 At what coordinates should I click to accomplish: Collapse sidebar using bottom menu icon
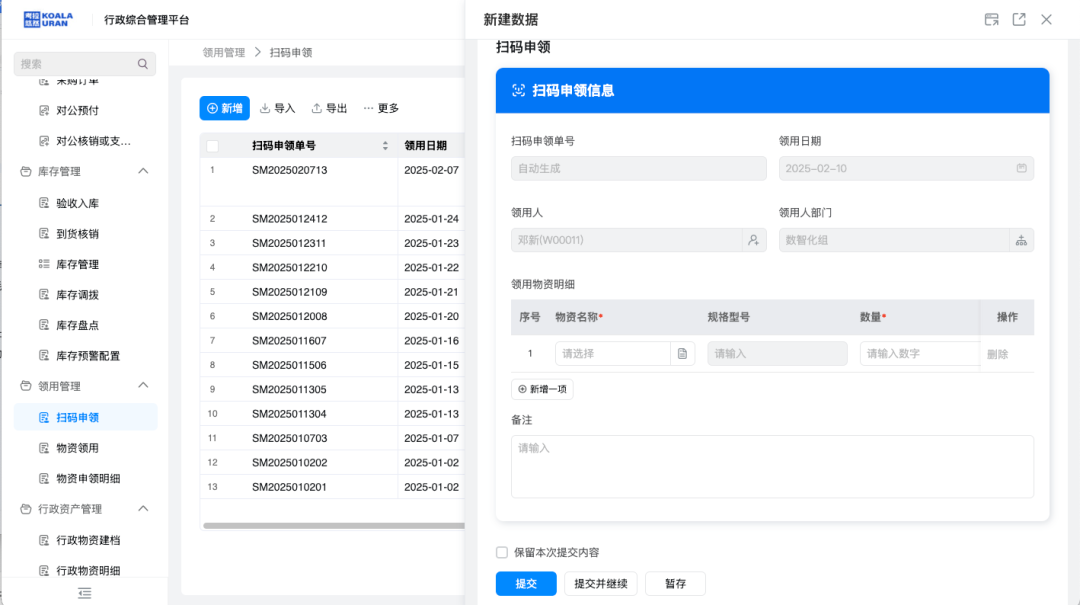pyautogui.click(x=85, y=593)
